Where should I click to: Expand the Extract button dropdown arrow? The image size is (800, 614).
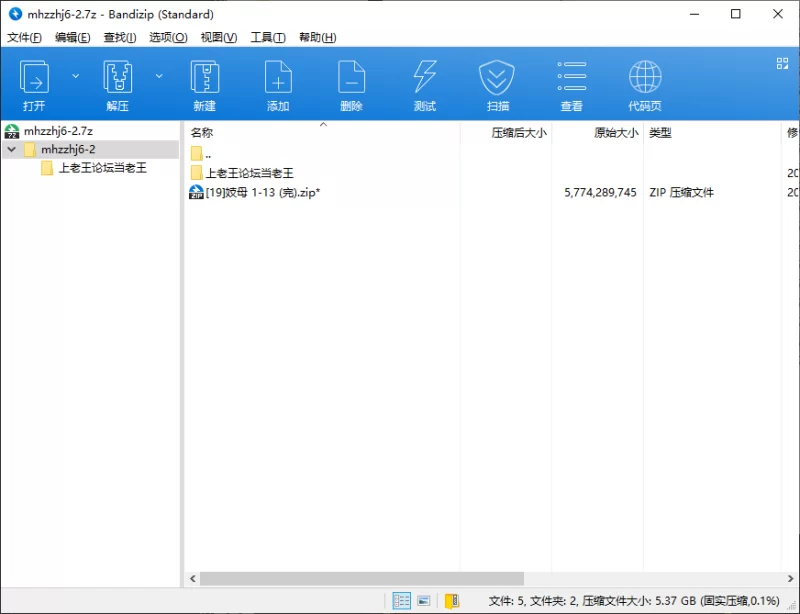[x=159, y=76]
